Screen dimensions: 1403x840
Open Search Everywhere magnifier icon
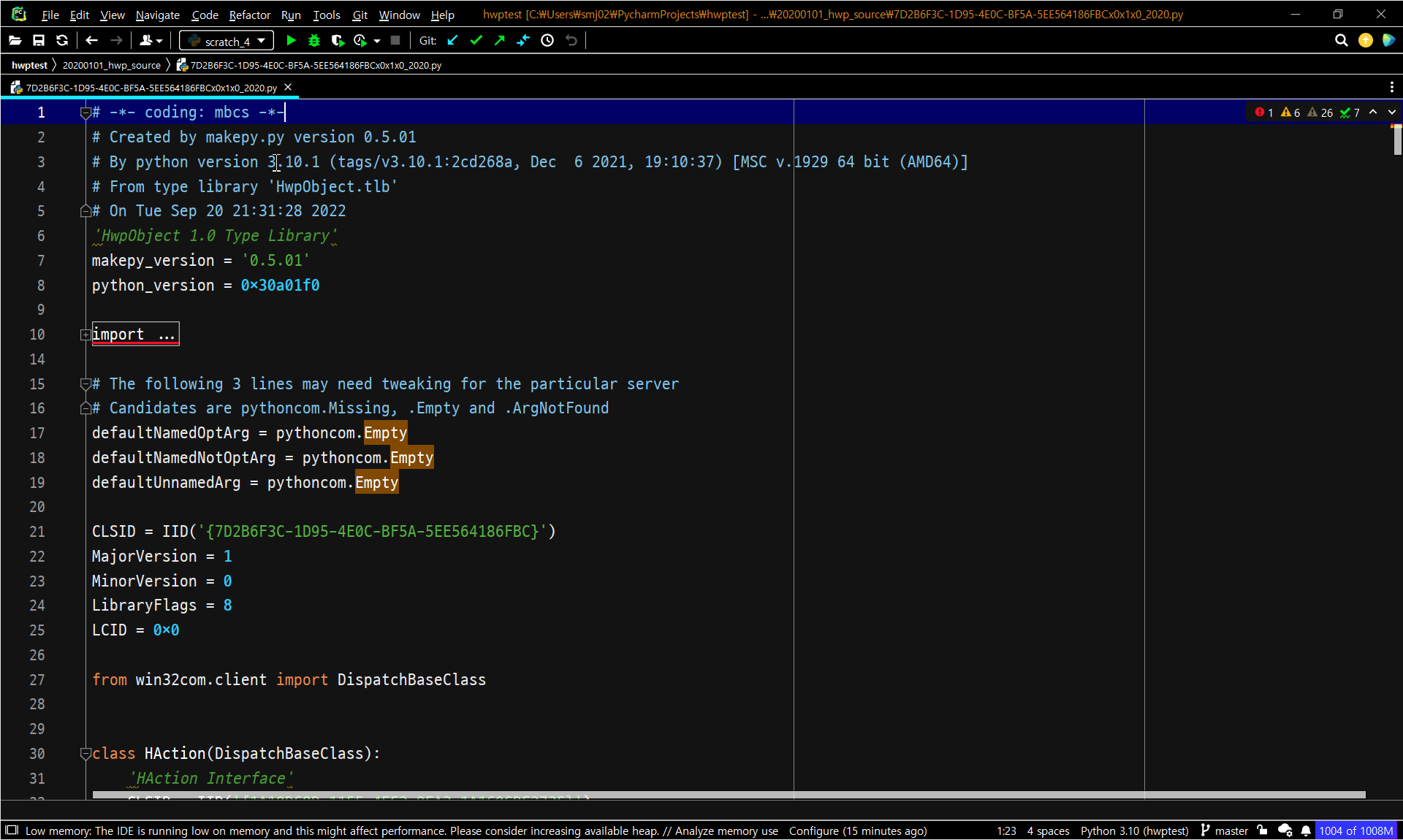[1341, 41]
